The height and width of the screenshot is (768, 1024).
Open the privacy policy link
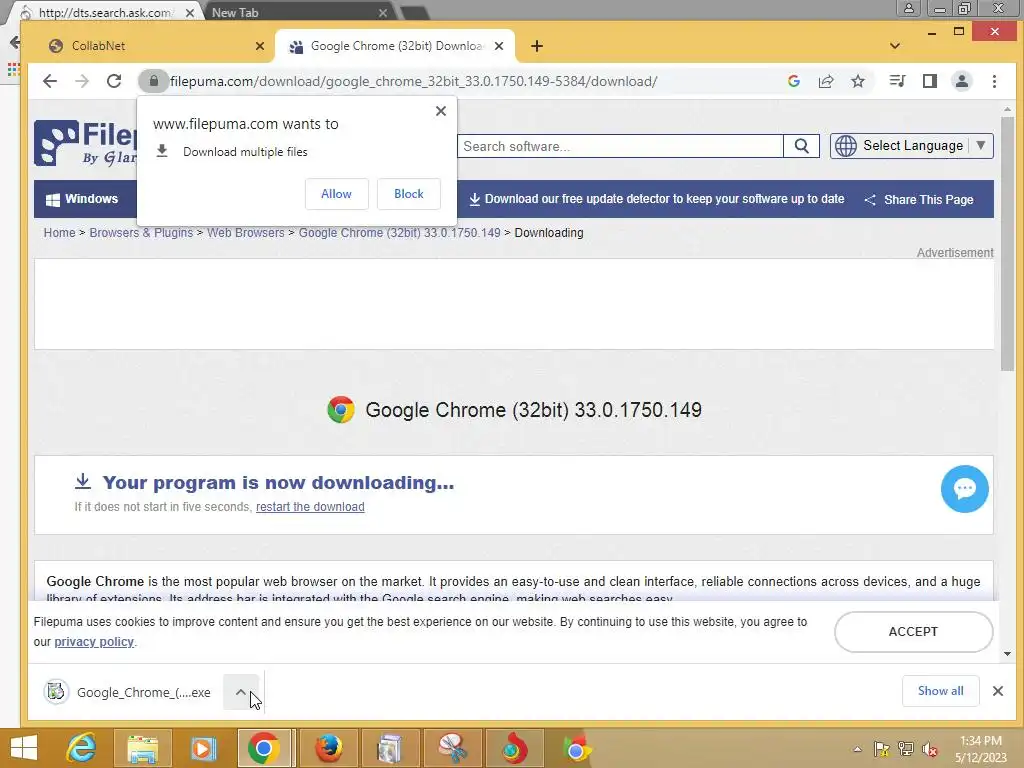pyautogui.click(x=94, y=642)
